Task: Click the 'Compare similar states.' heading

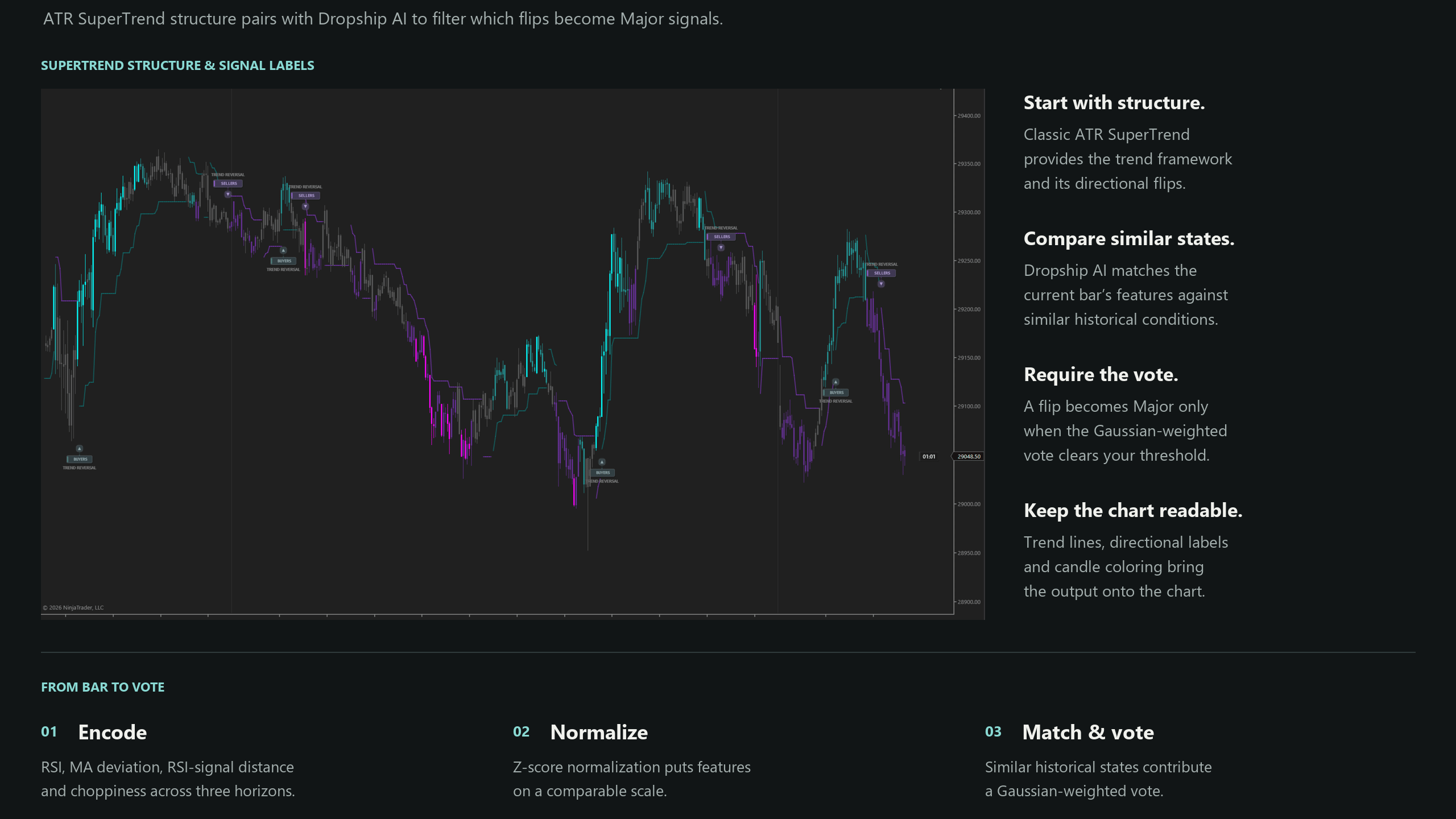Action: point(1129,238)
